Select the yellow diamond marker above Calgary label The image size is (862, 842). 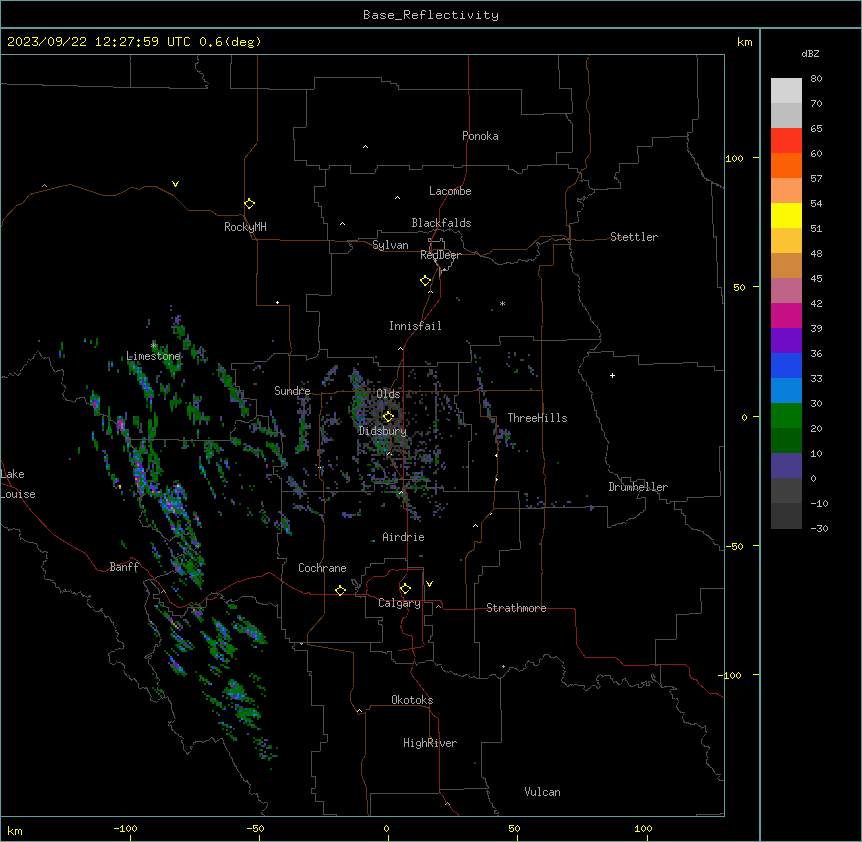pyautogui.click(x=405, y=589)
